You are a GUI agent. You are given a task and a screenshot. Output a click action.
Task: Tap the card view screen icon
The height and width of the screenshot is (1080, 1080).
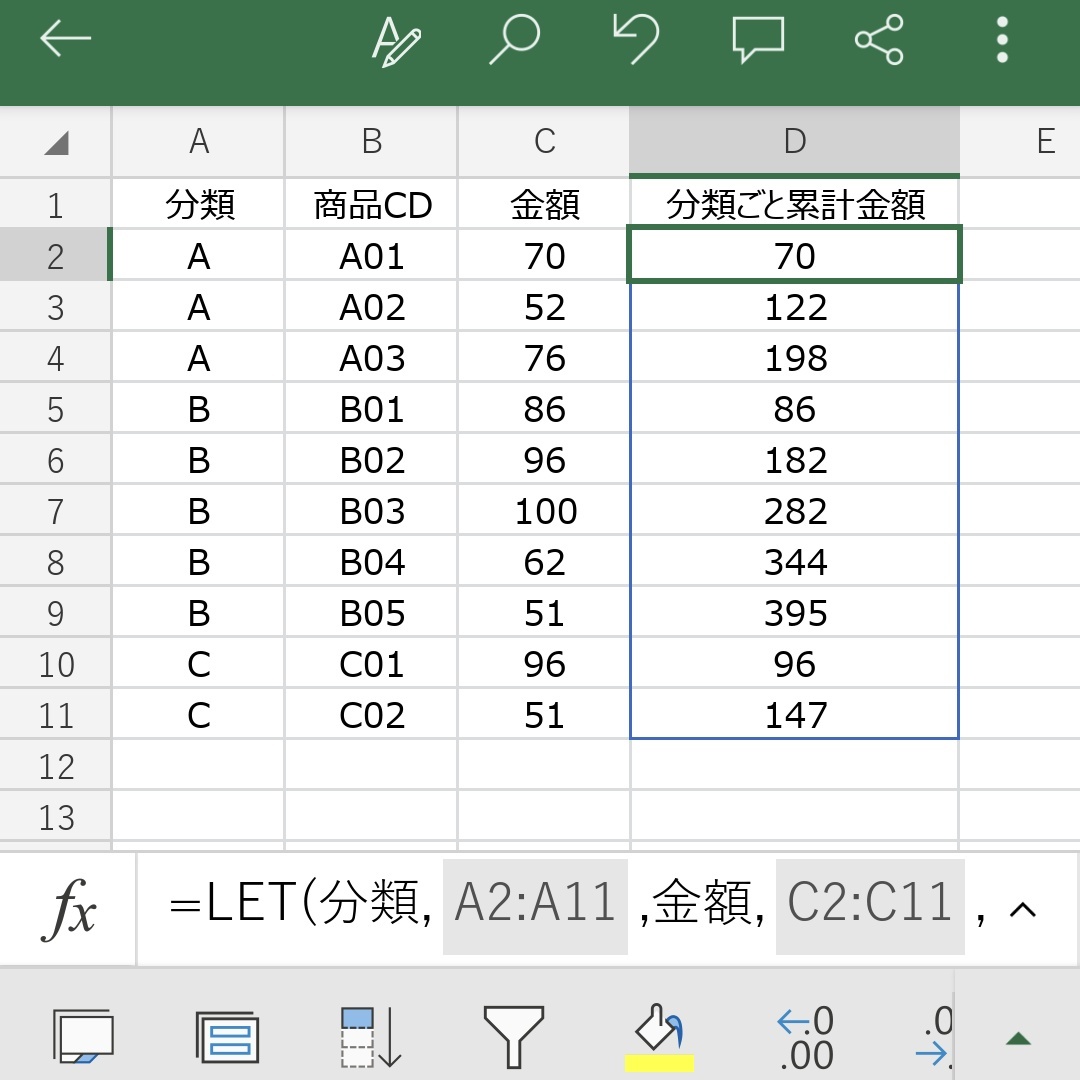pyautogui.click(x=83, y=1036)
